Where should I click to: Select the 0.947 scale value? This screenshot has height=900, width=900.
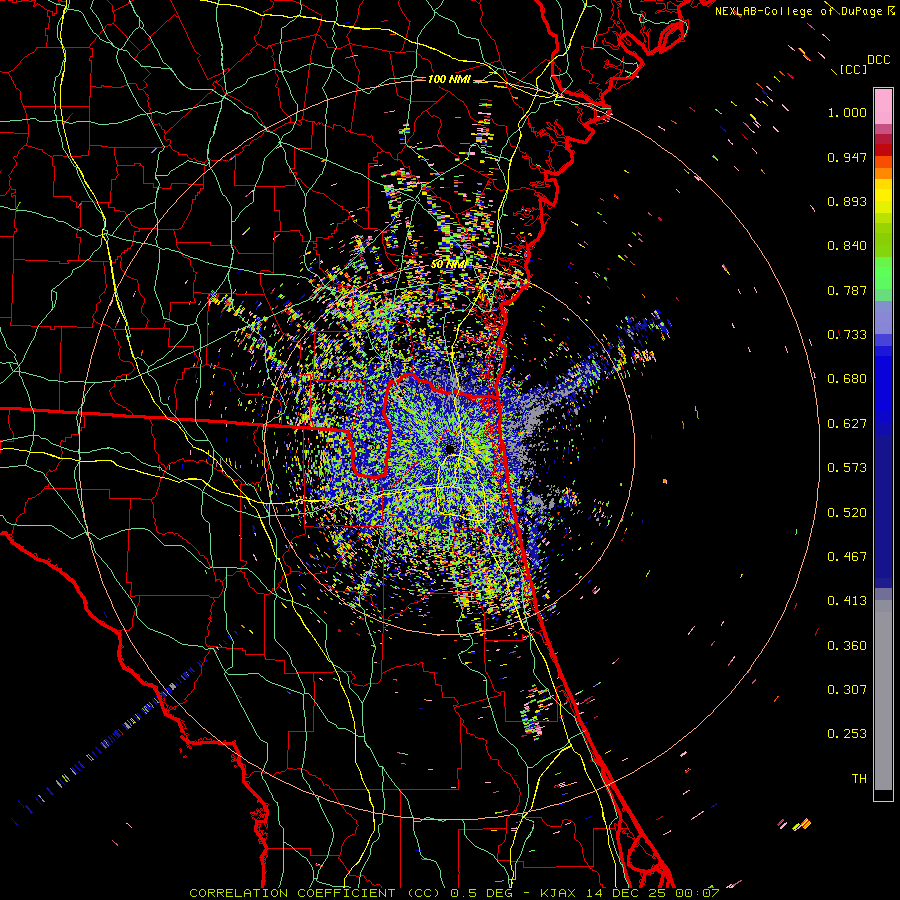pyautogui.click(x=847, y=157)
